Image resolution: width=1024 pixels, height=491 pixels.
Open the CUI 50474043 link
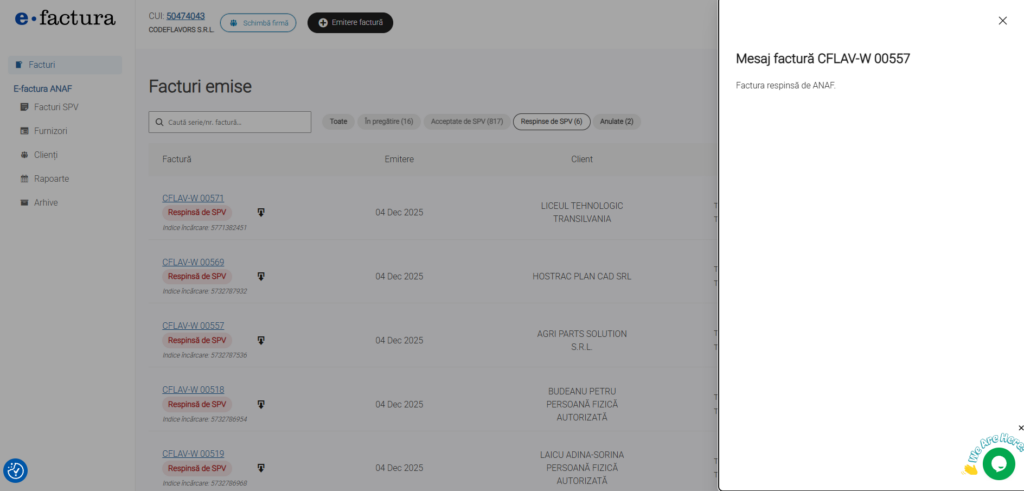(185, 16)
